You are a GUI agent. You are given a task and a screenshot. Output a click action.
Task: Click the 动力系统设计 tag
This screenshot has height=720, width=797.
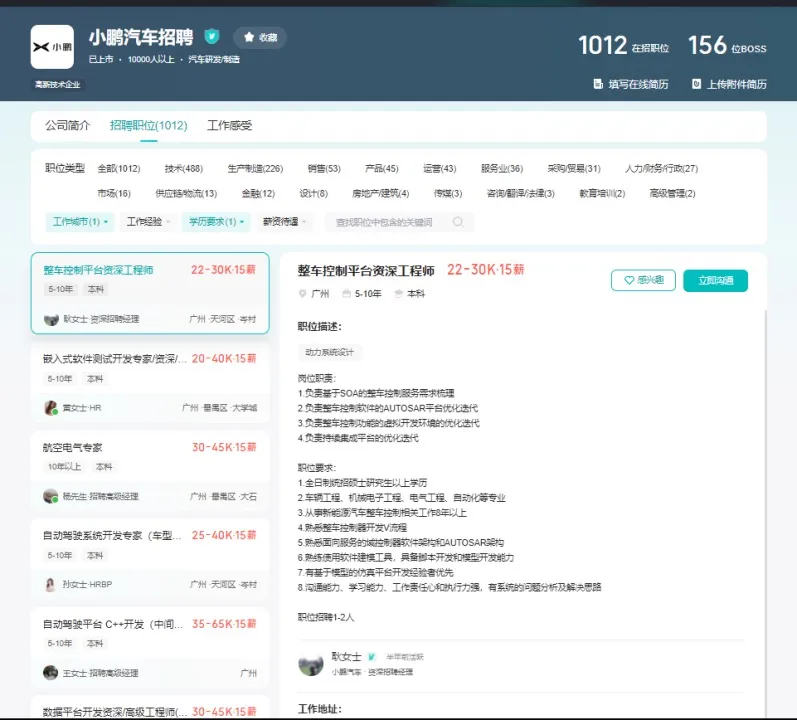329,352
